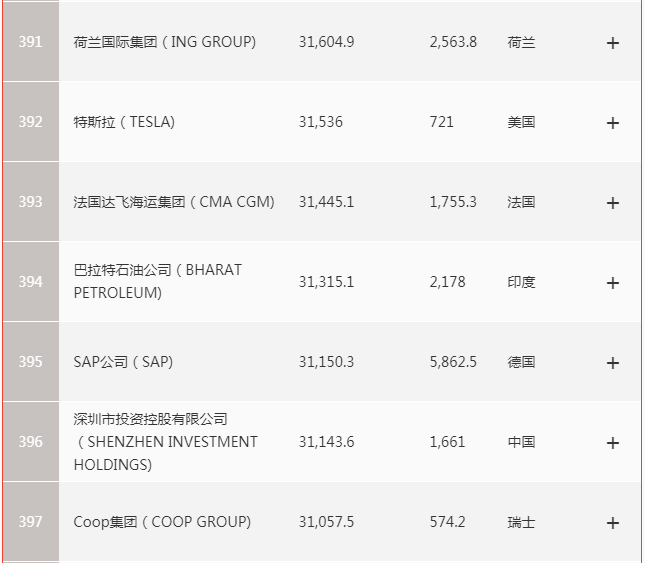Click rank 392 badge
The image size is (645, 563).
tap(31, 122)
